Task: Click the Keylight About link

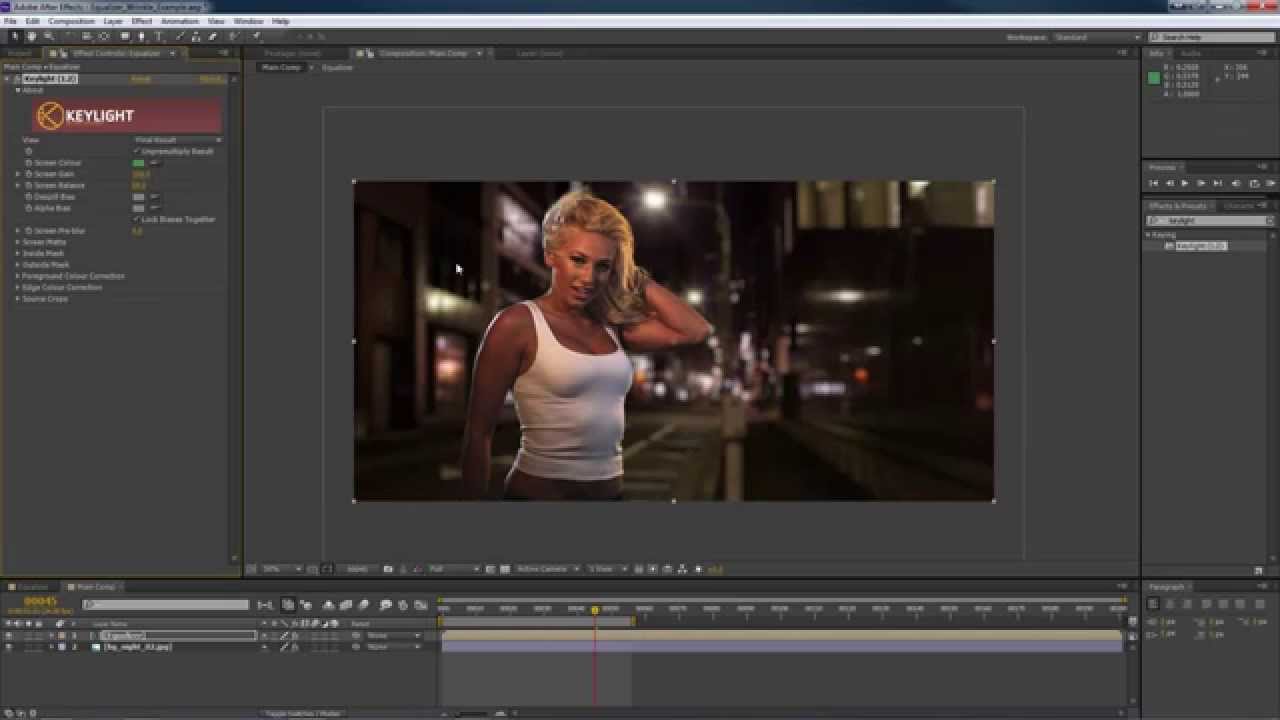Action: click(211, 78)
